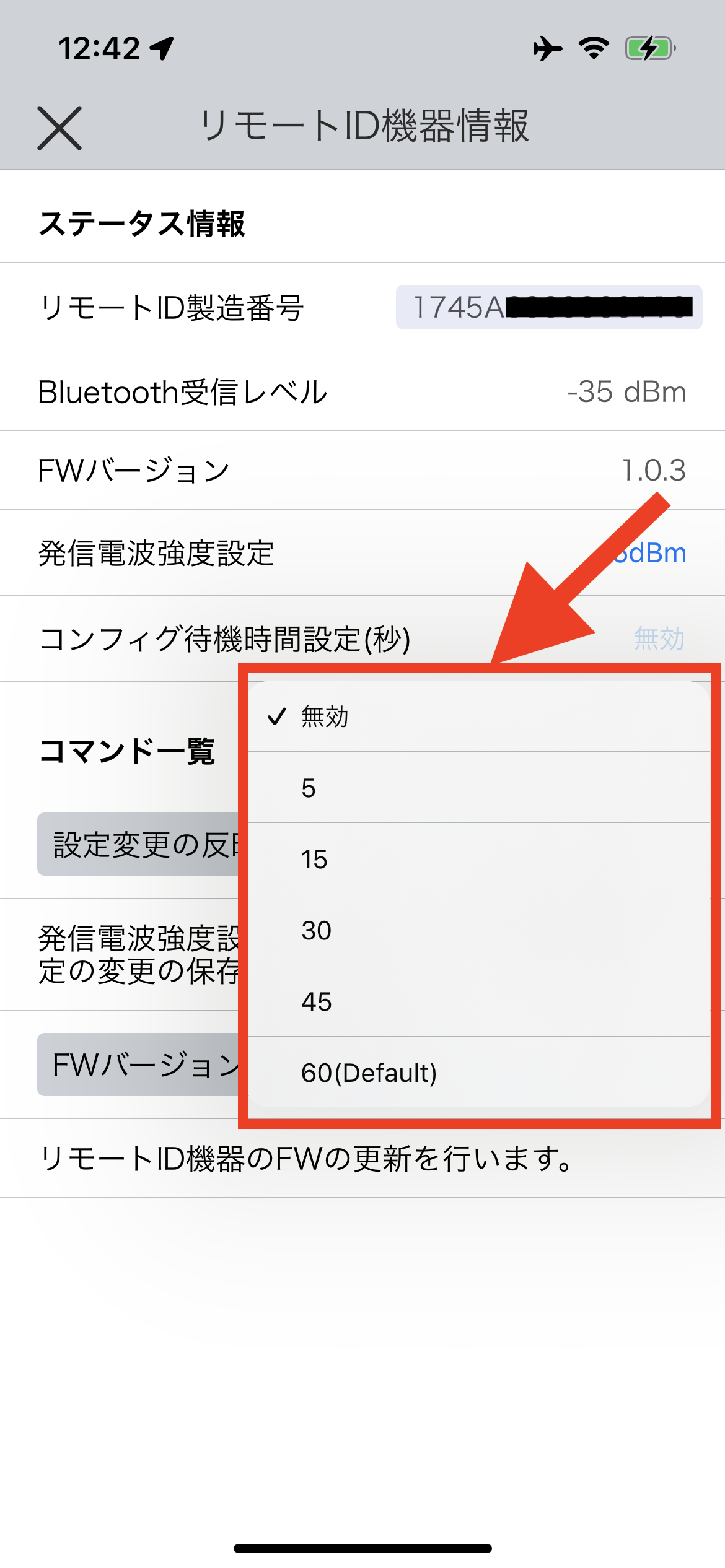Tap the Bluetooth受信レベル -35 dBm row

(362, 392)
